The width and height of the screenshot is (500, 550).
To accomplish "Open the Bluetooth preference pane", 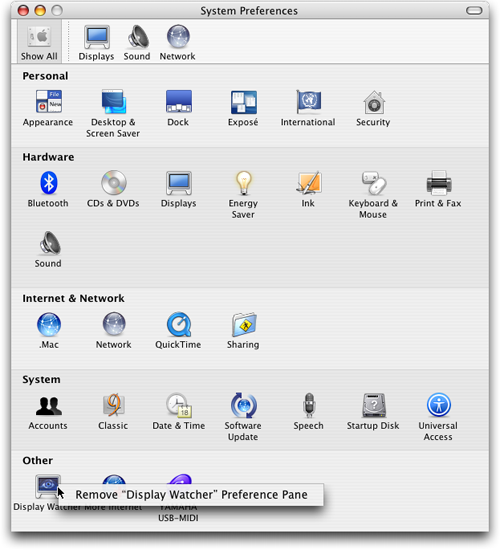I will 48,189.
